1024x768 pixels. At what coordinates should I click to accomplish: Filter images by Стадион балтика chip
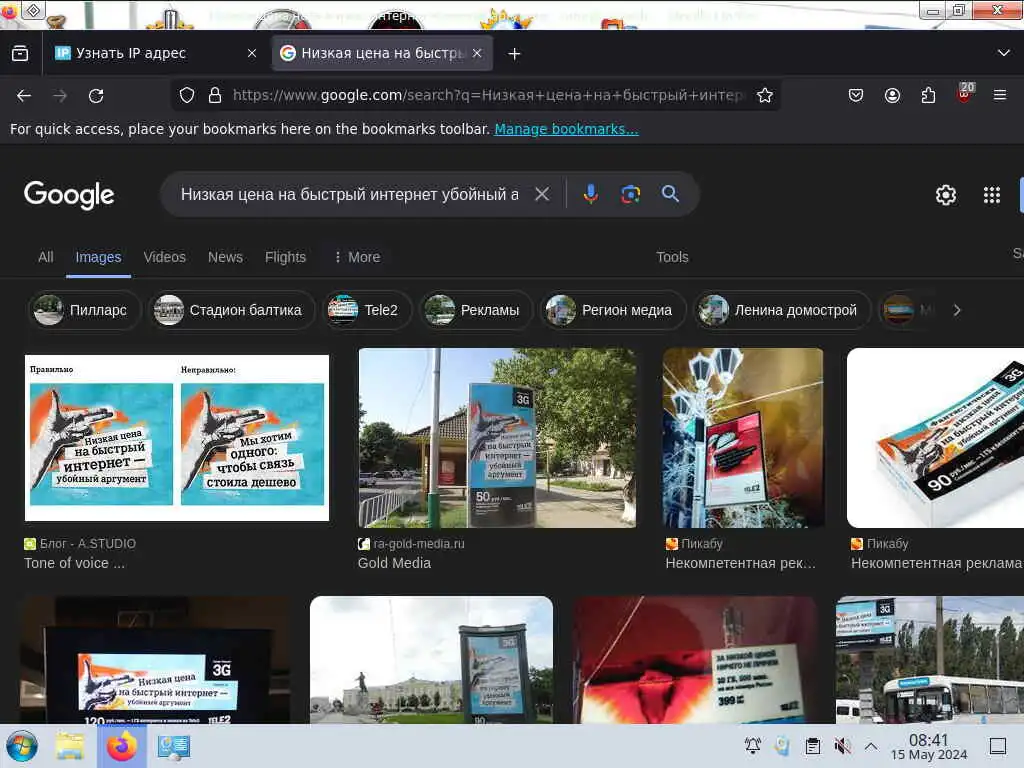click(231, 310)
